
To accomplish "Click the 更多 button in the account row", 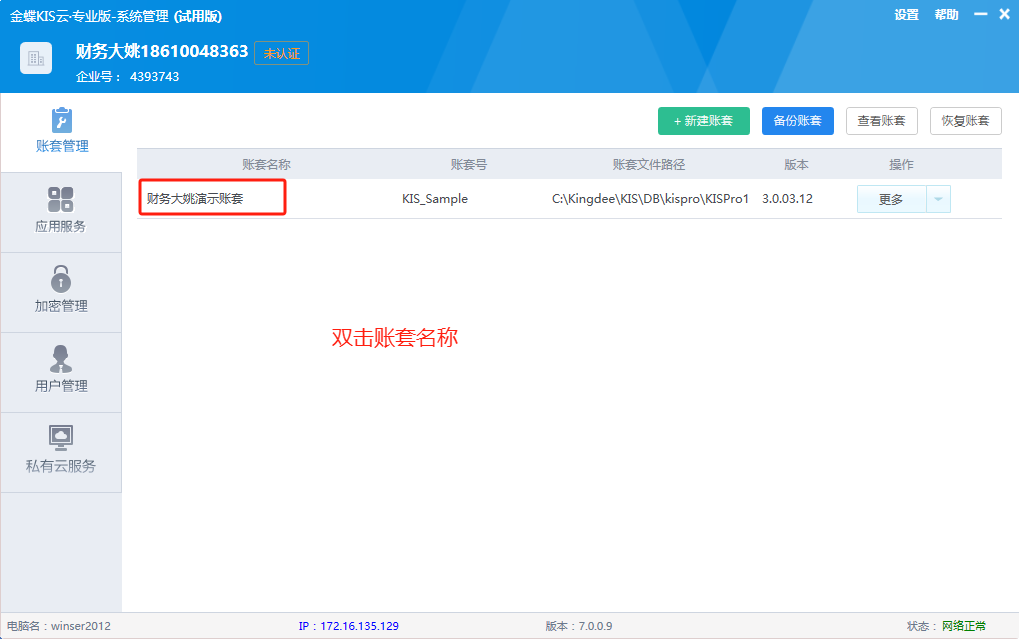I will [891, 199].
